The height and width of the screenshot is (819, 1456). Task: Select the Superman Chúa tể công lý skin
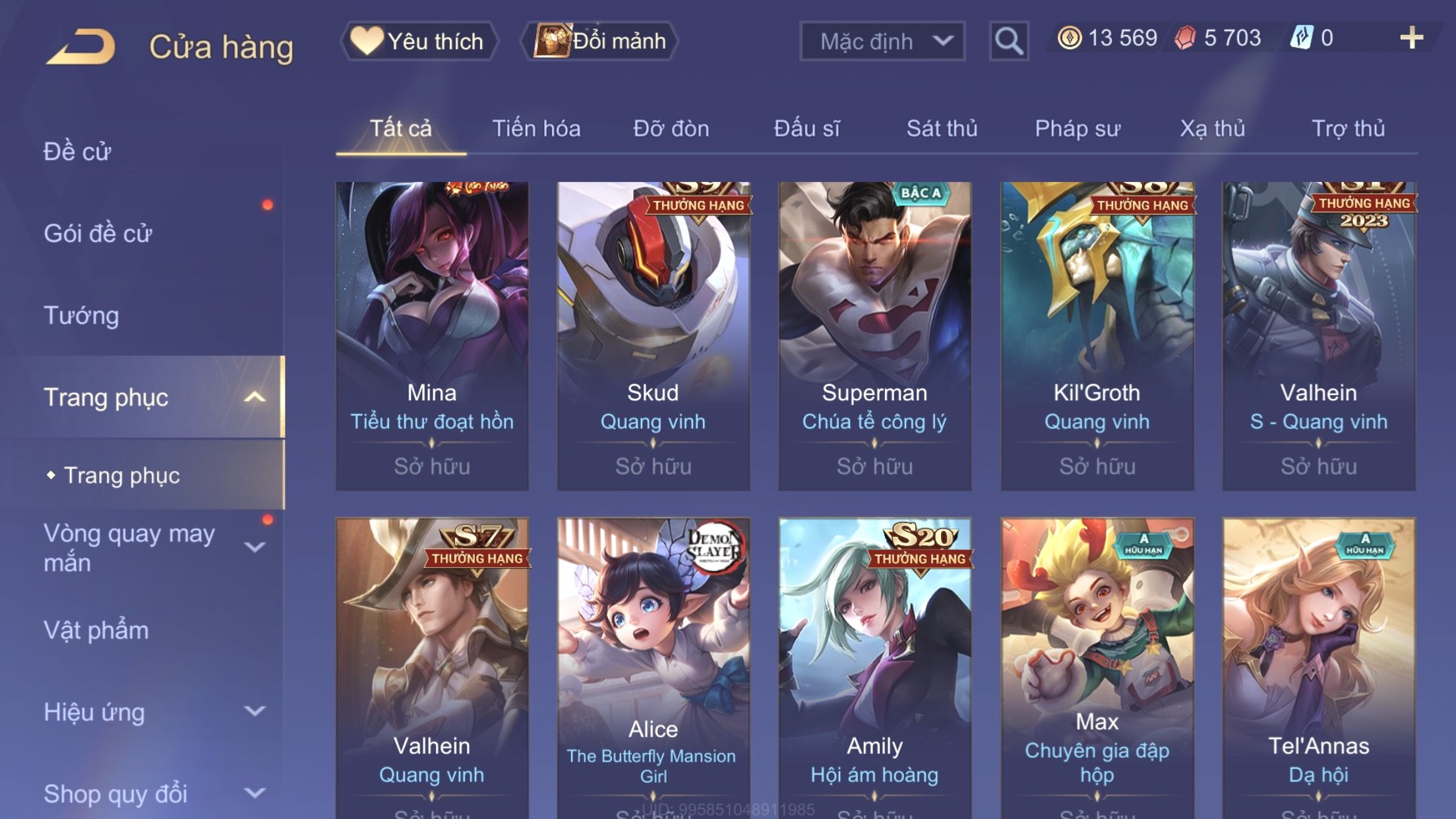pyautogui.click(x=874, y=336)
